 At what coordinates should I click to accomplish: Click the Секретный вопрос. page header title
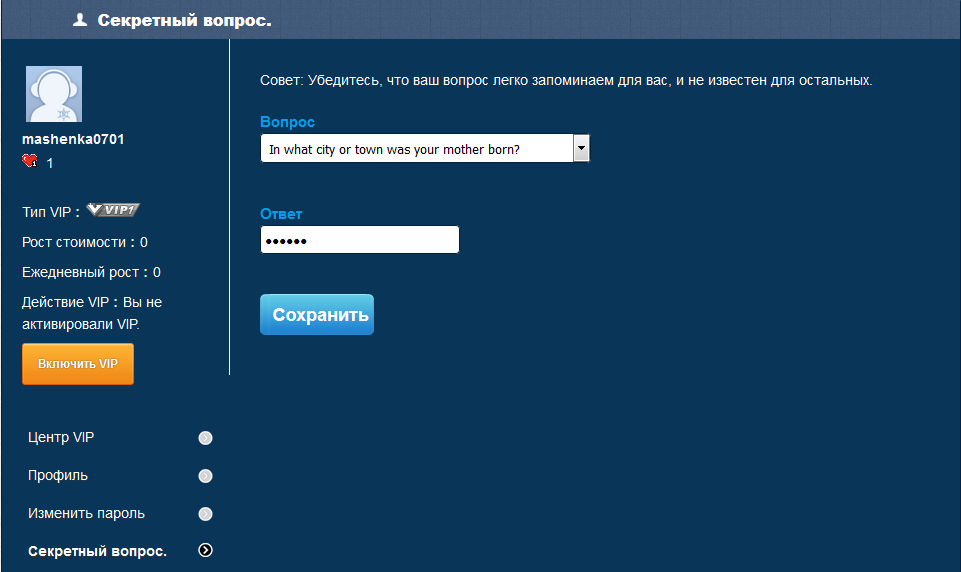pos(184,20)
